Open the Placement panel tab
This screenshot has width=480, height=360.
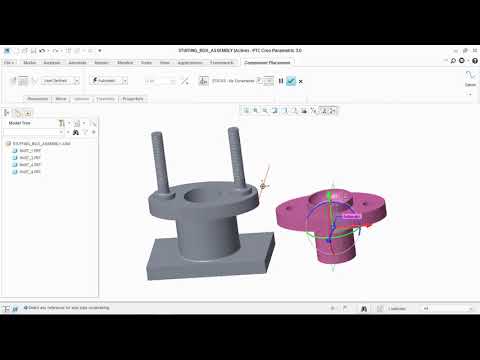38,99
